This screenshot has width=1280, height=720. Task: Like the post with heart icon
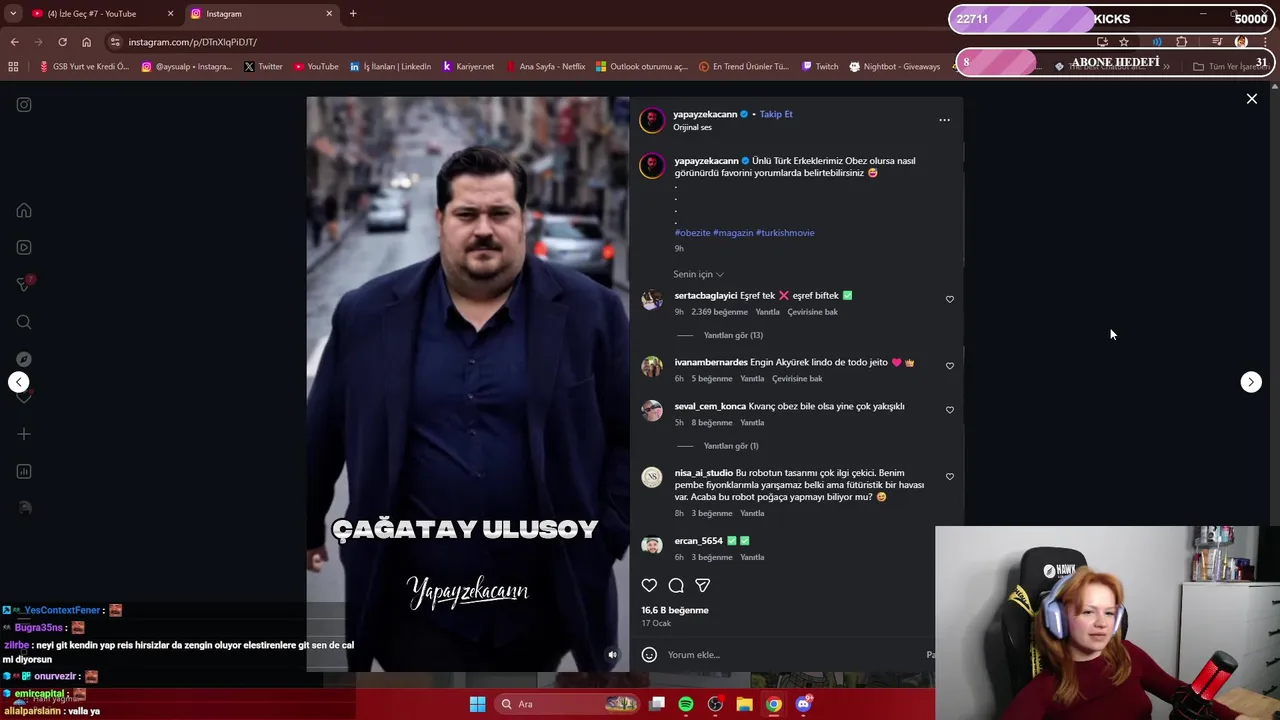[x=650, y=586]
